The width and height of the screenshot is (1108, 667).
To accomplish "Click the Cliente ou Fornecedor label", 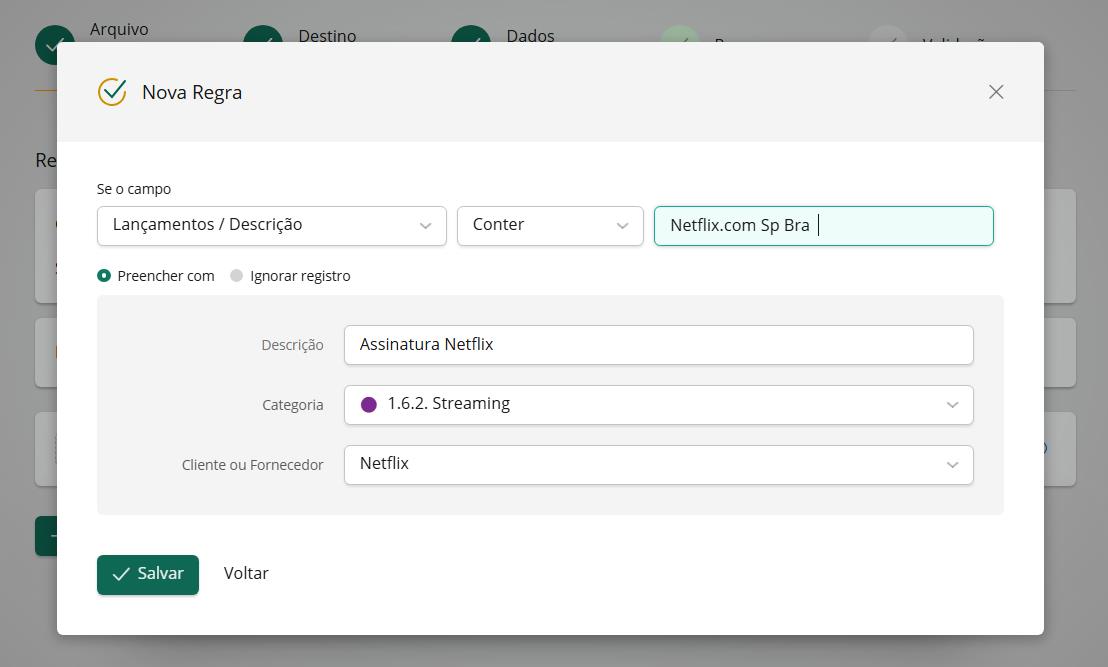I will coord(252,465).
